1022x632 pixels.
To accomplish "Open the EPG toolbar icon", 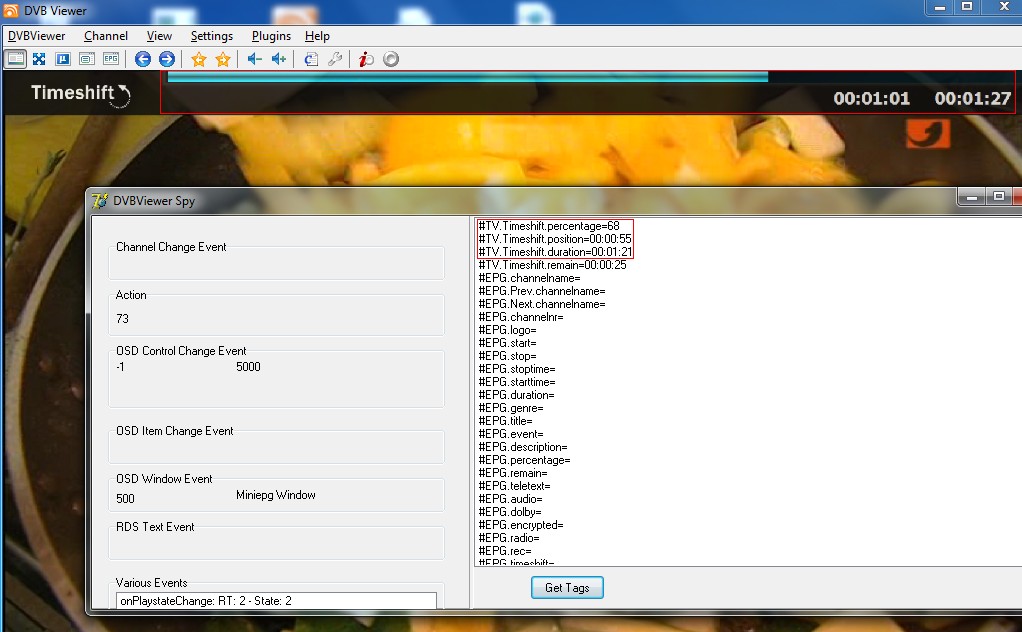I will pyautogui.click(x=111, y=59).
